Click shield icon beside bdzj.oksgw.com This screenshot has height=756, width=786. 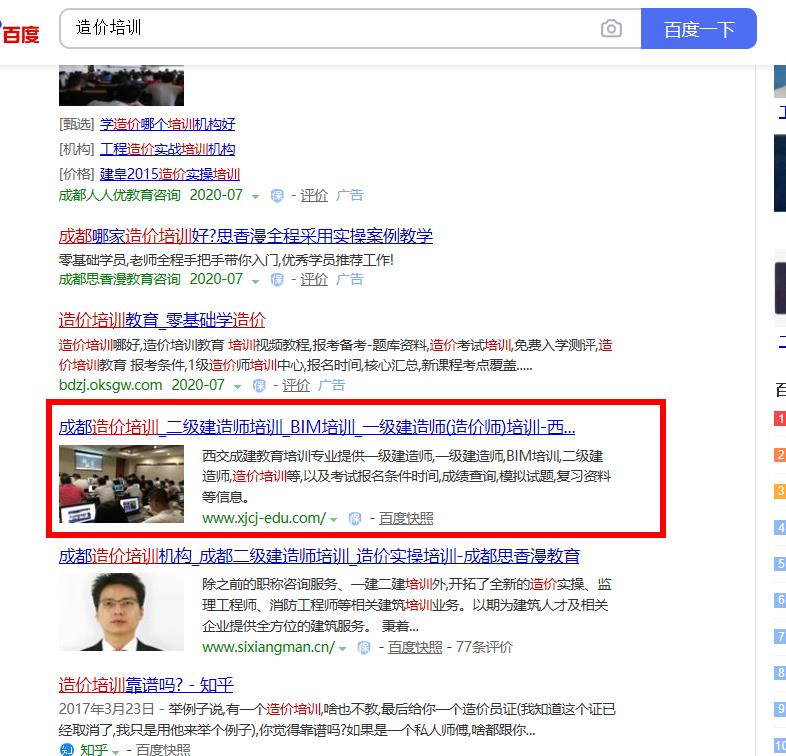point(259,385)
